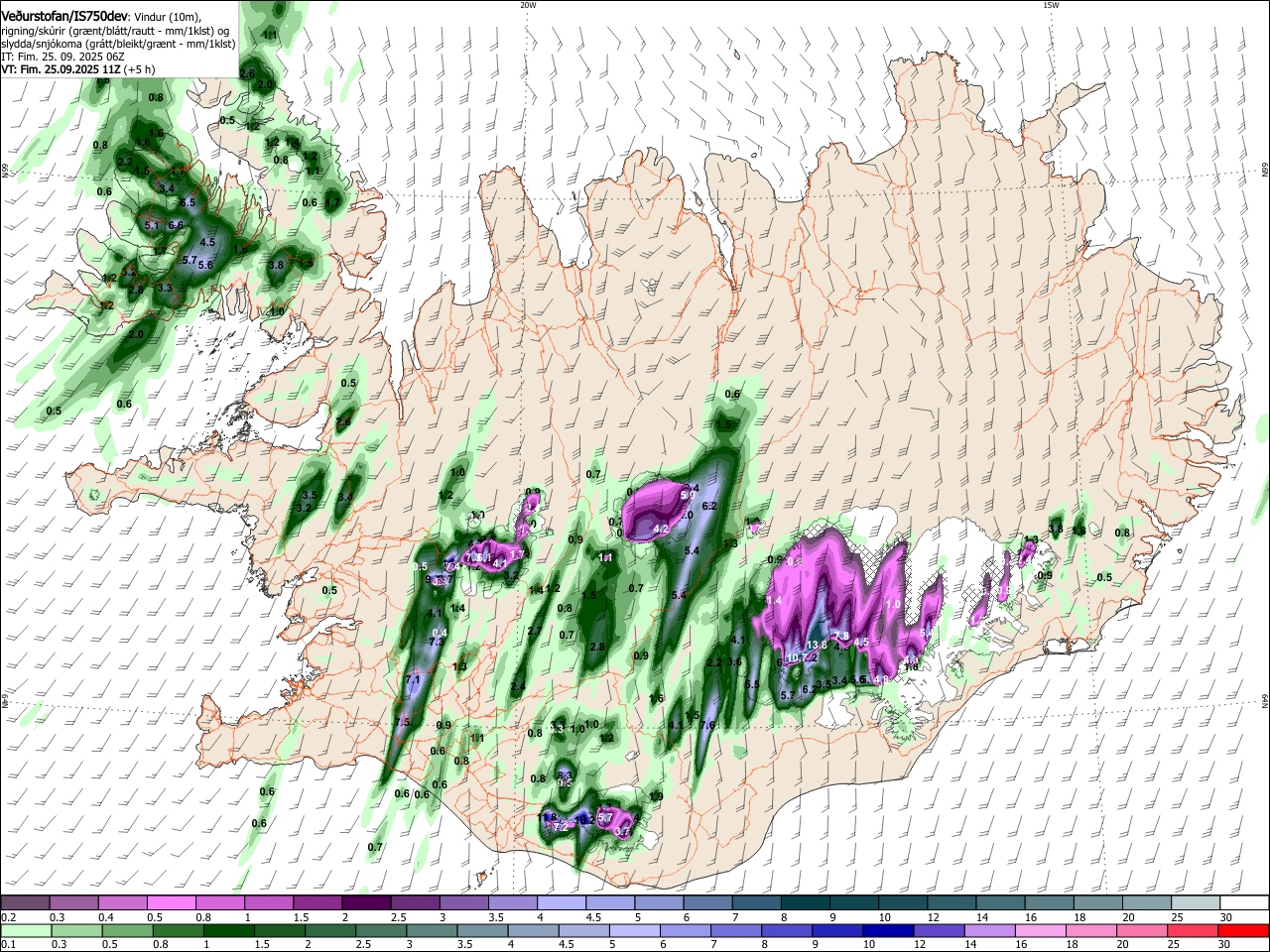
Task: Click the 6.6 precipitation value
Action: tap(176, 225)
